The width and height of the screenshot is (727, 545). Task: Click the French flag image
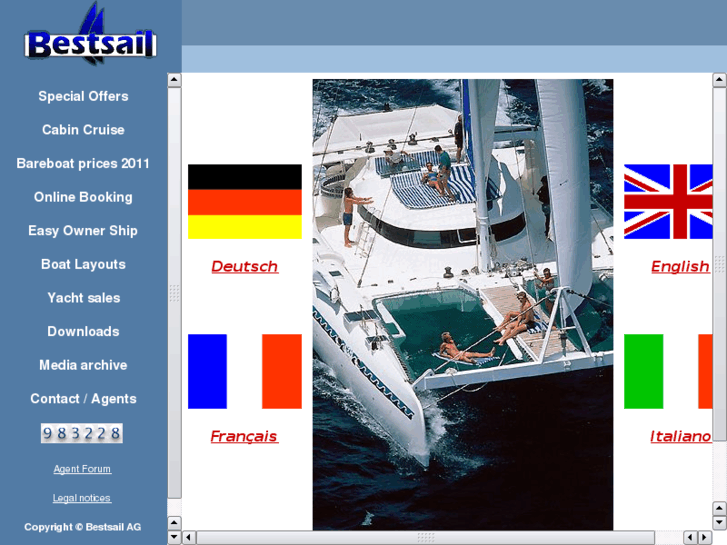245,372
